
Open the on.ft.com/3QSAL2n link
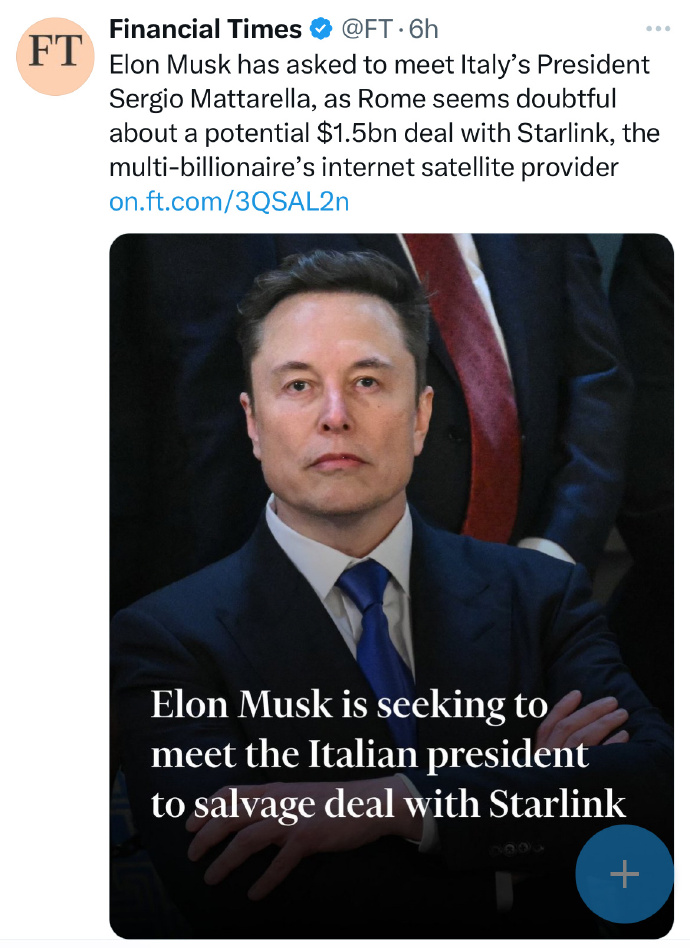point(229,201)
